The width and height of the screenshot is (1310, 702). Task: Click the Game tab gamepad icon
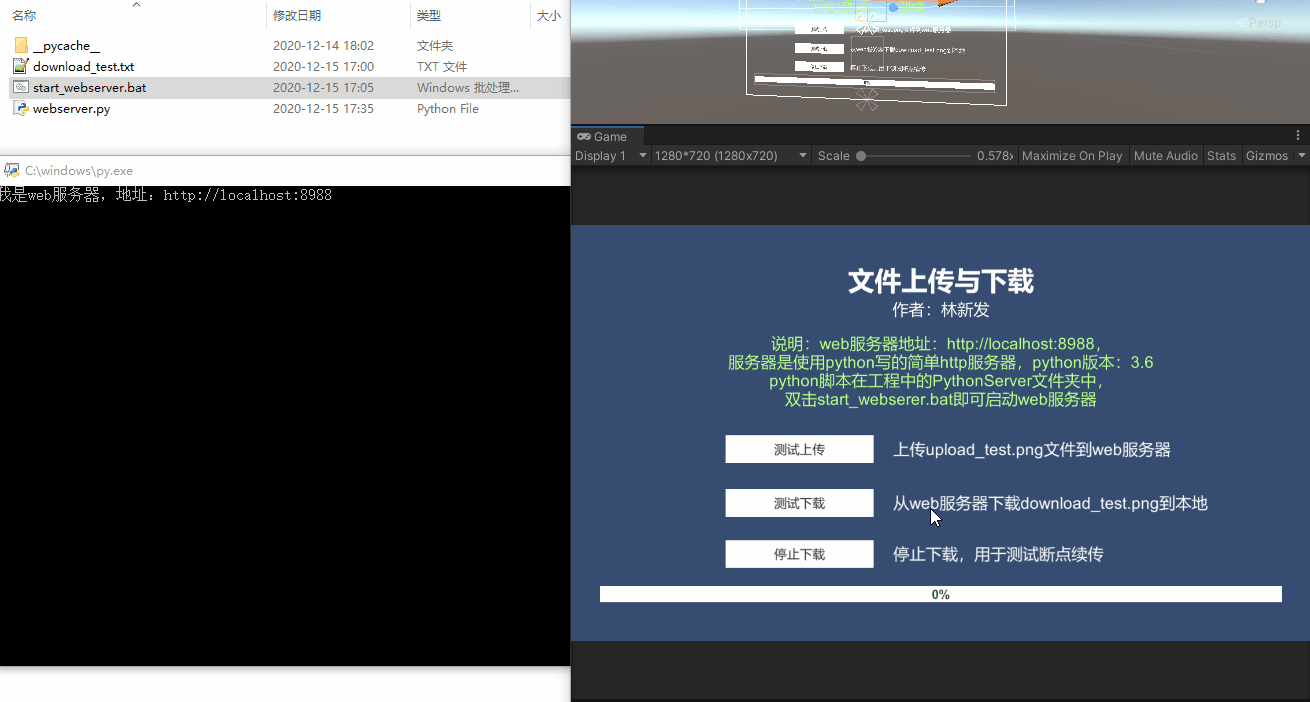(x=584, y=135)
